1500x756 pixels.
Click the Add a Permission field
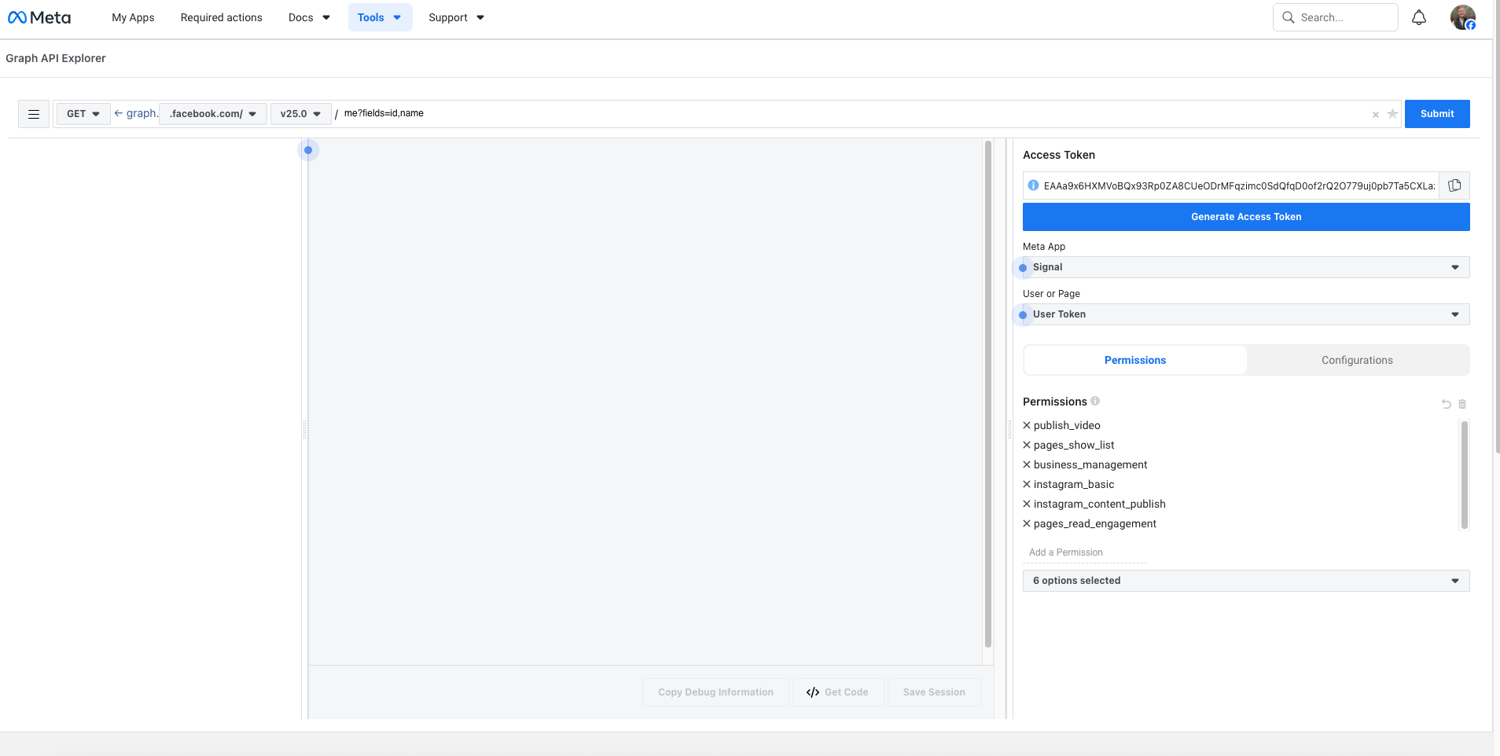point(1084,552)
